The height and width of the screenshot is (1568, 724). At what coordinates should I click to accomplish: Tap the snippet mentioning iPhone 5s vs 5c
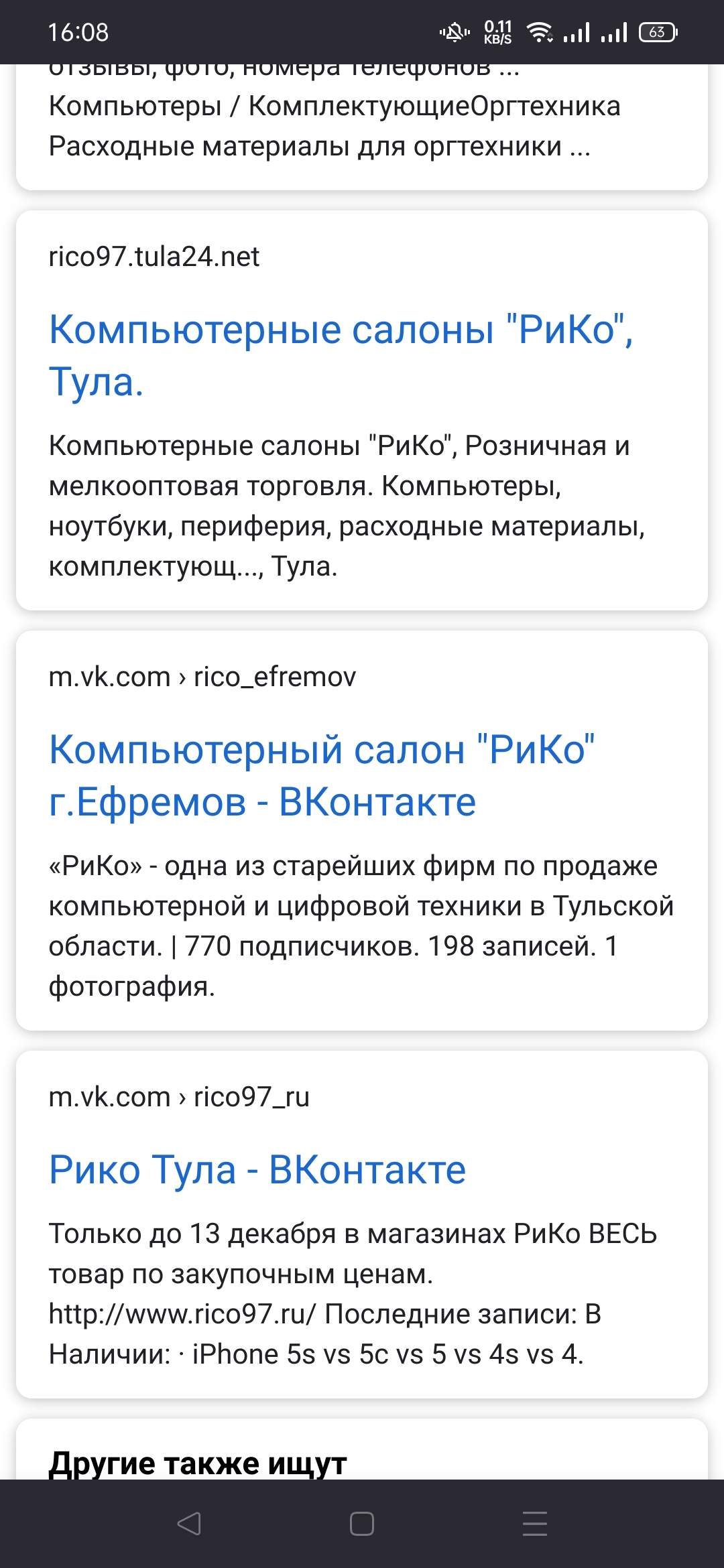pos(353,1294)
